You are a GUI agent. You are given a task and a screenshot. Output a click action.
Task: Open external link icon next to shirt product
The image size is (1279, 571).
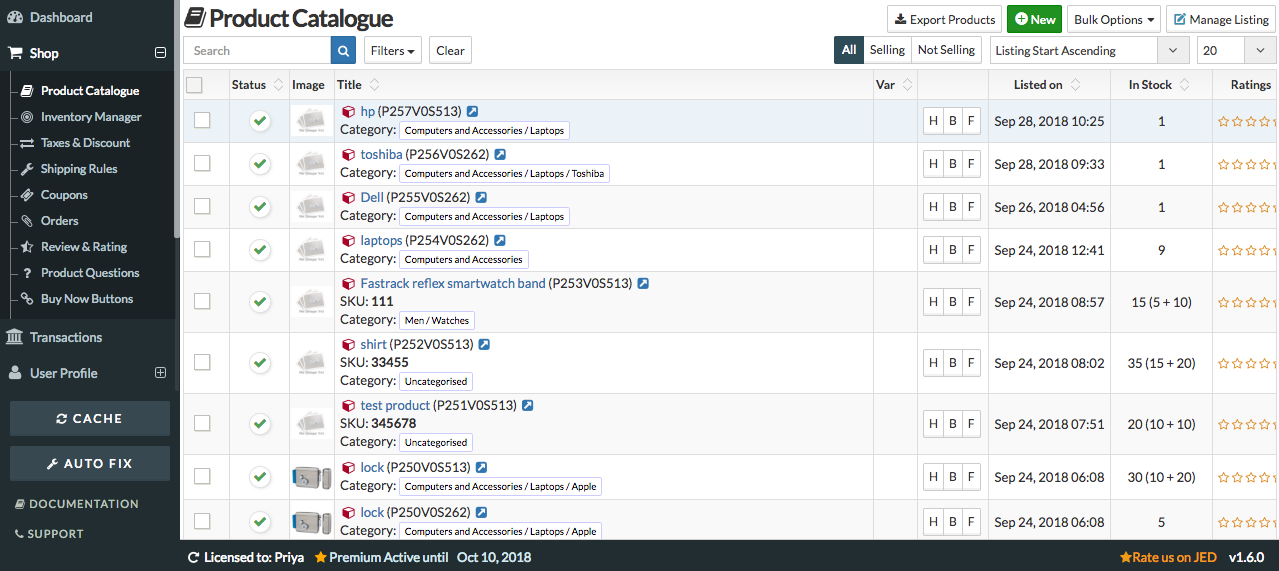[484, 345]
